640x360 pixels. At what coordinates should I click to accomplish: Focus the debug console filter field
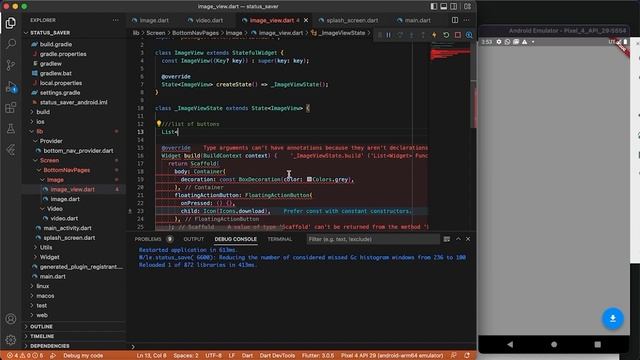[373, 239]
